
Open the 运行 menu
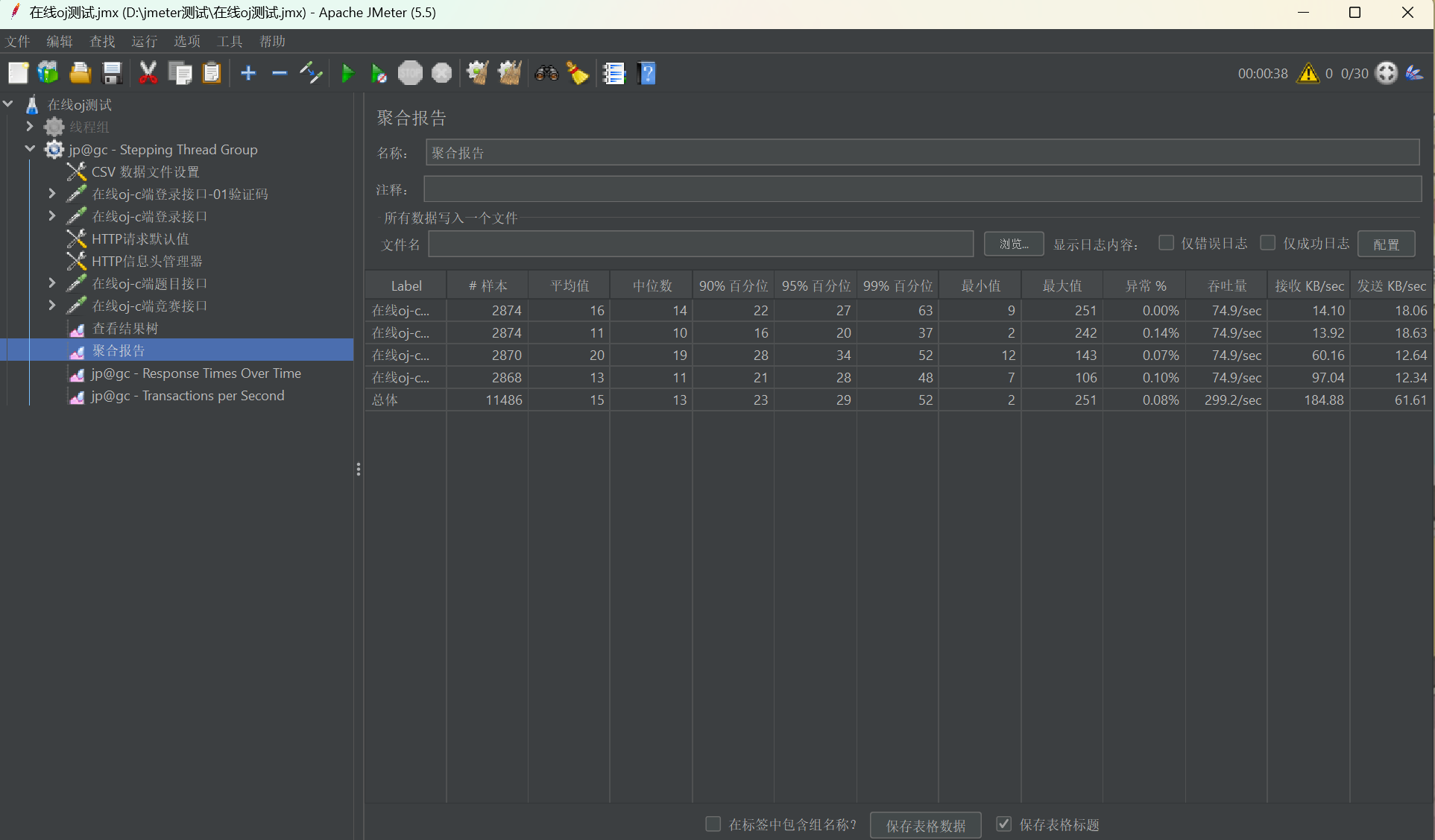144,41
